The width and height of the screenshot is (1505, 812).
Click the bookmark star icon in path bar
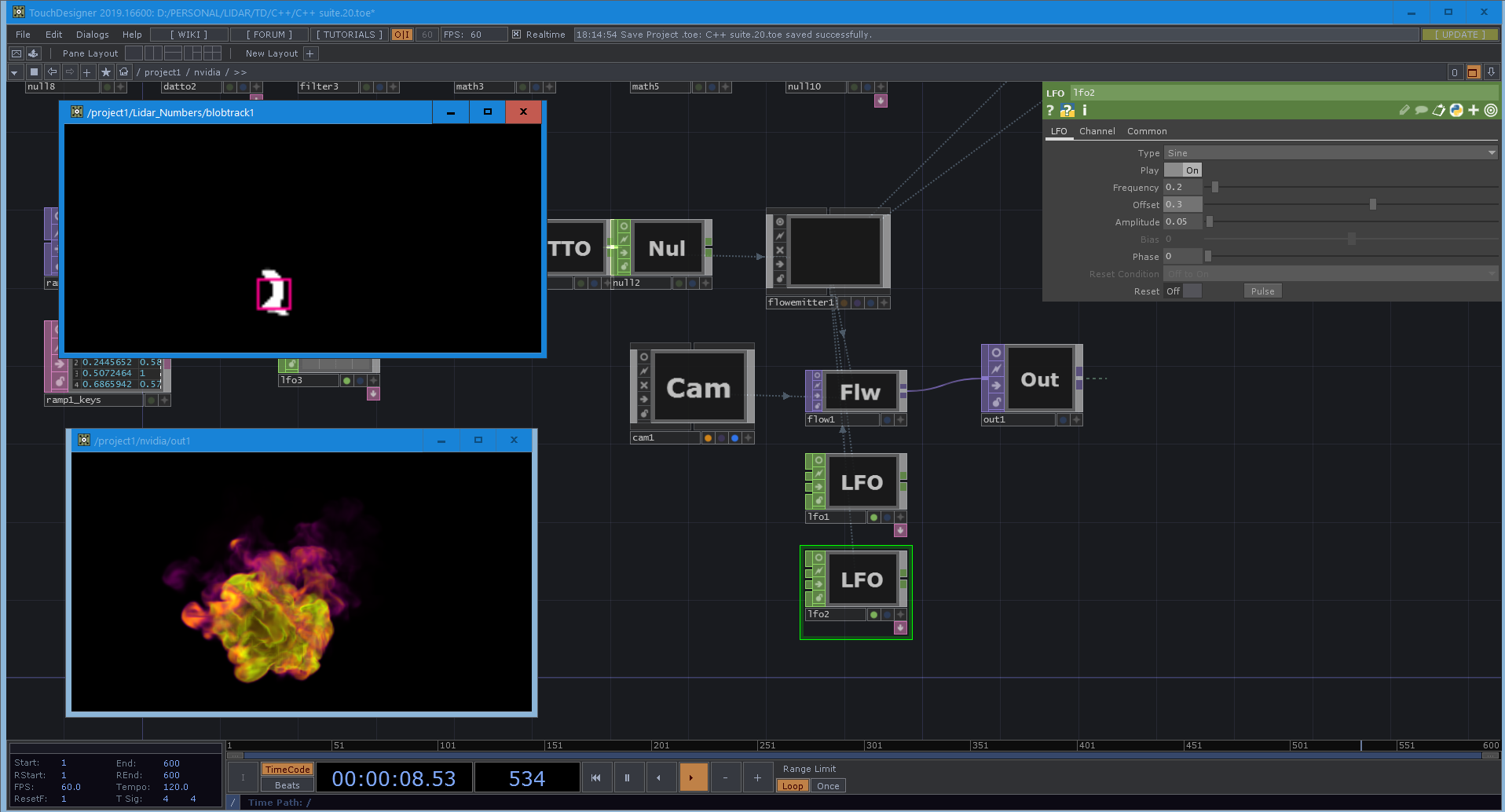[x=106, y=72]
